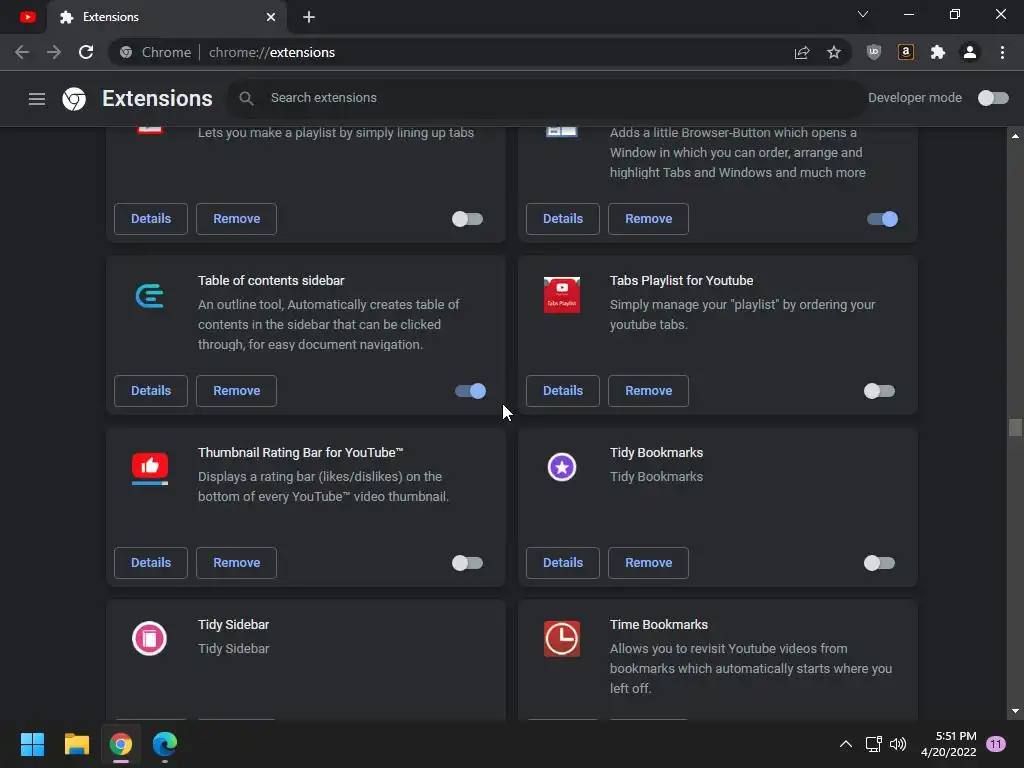This screenshot has height=768, width=1024.
Task: Expand the tab search chevron in title bar
Action: coord(863,14)
